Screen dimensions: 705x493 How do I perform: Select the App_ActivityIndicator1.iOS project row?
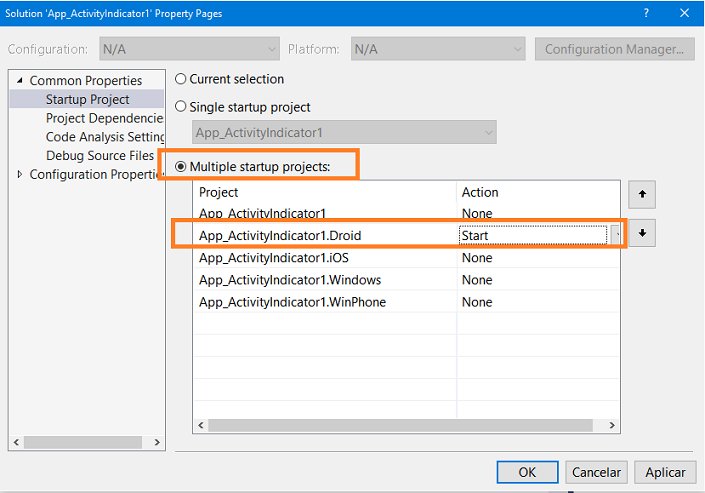point(406,258)
